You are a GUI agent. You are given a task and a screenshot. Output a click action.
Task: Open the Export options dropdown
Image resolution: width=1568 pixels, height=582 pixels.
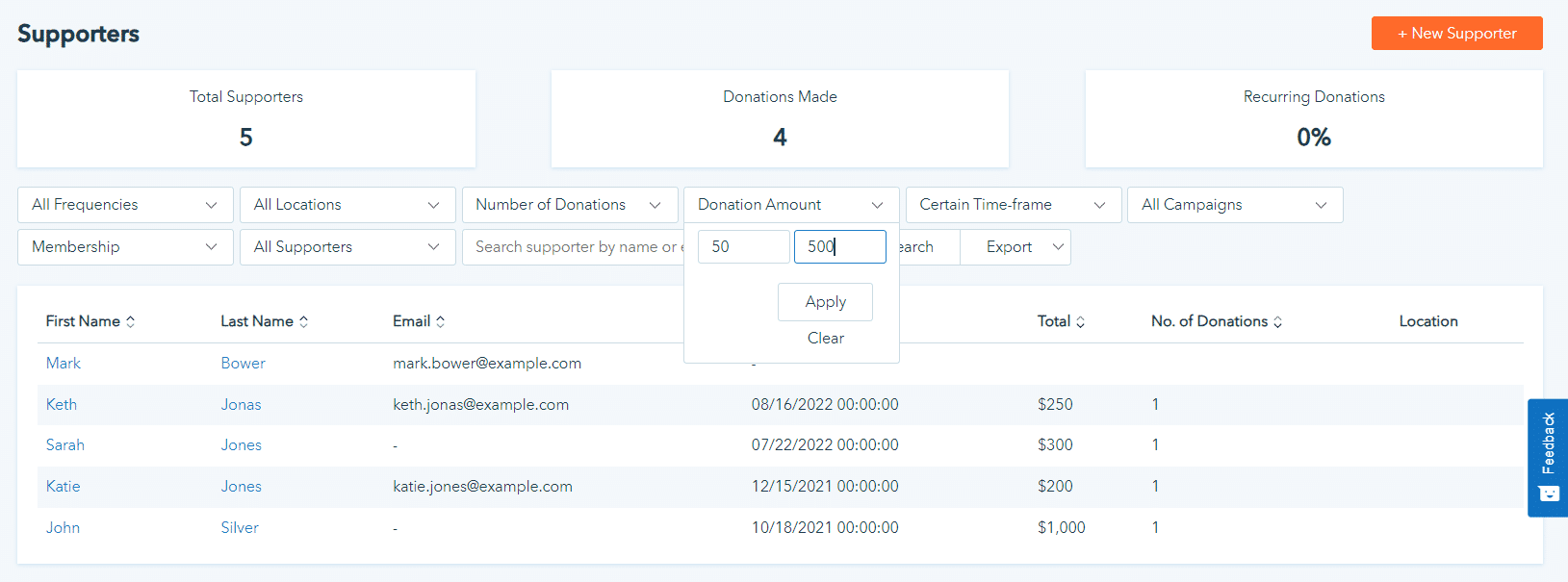pos(1015,247)
